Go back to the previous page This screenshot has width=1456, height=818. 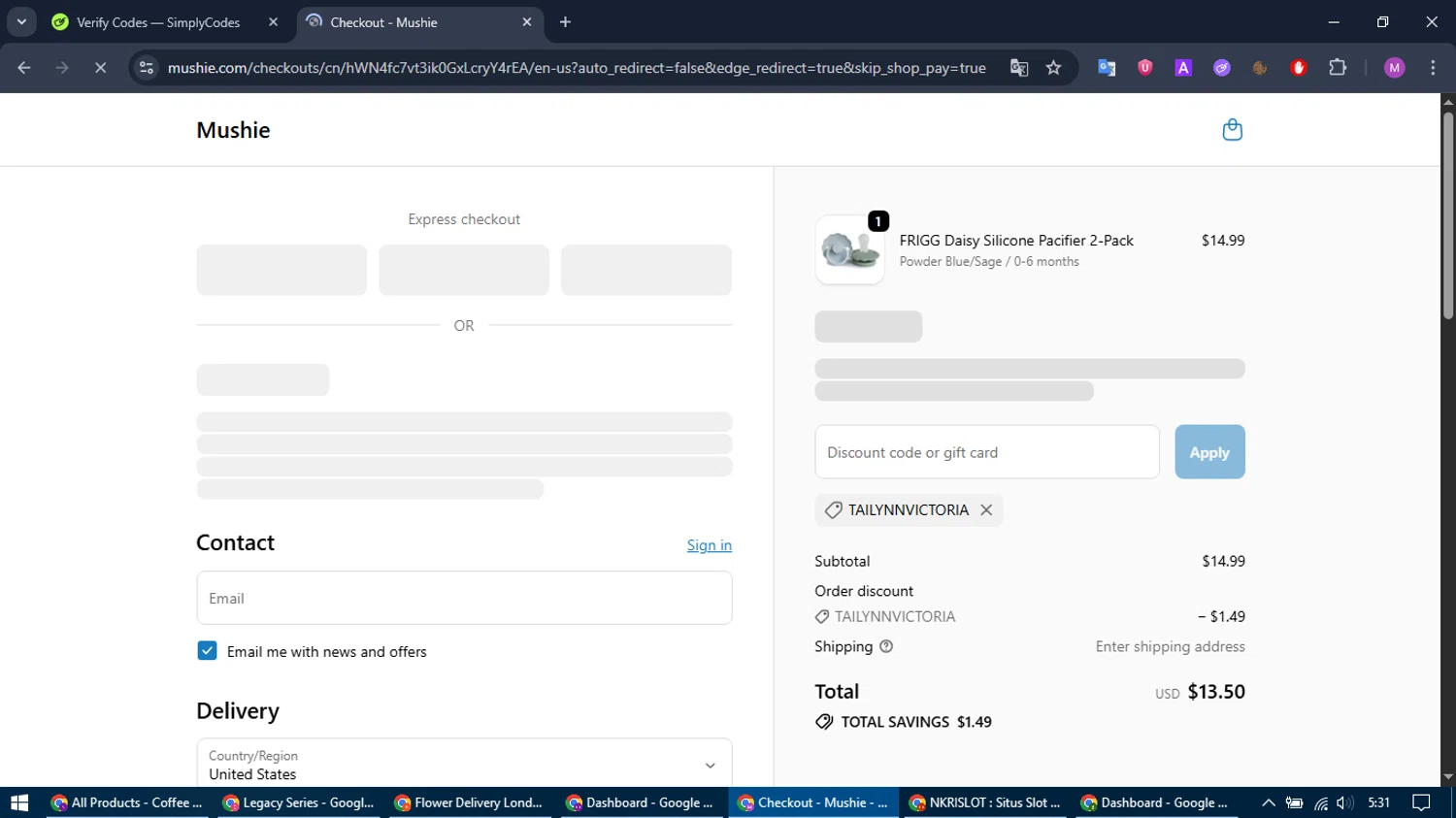pos(24,68)
